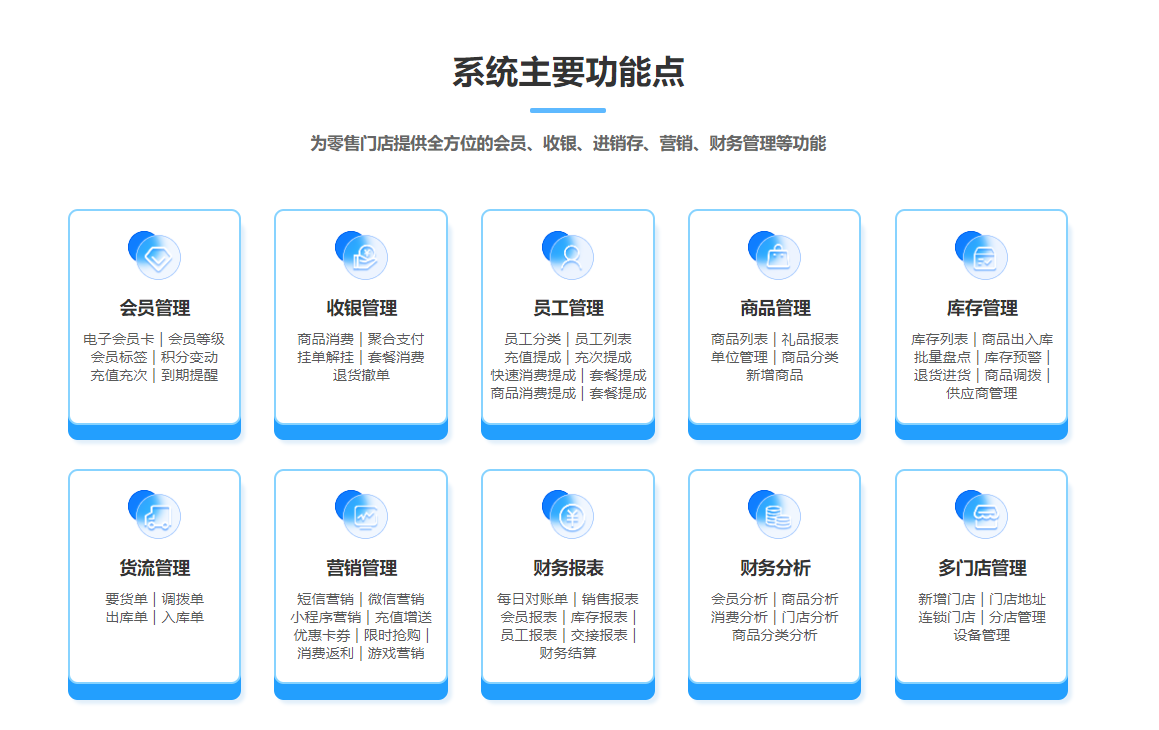1159x730 pixels.
Task: Click 挂单解挂 in 收银管理 card
Action: click(x=325, y=357)
